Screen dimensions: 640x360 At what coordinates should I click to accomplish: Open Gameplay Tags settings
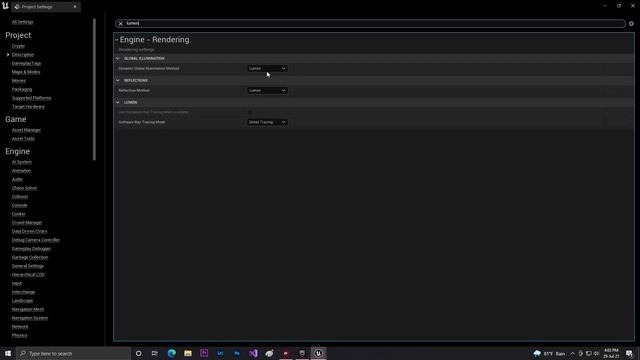27,63
